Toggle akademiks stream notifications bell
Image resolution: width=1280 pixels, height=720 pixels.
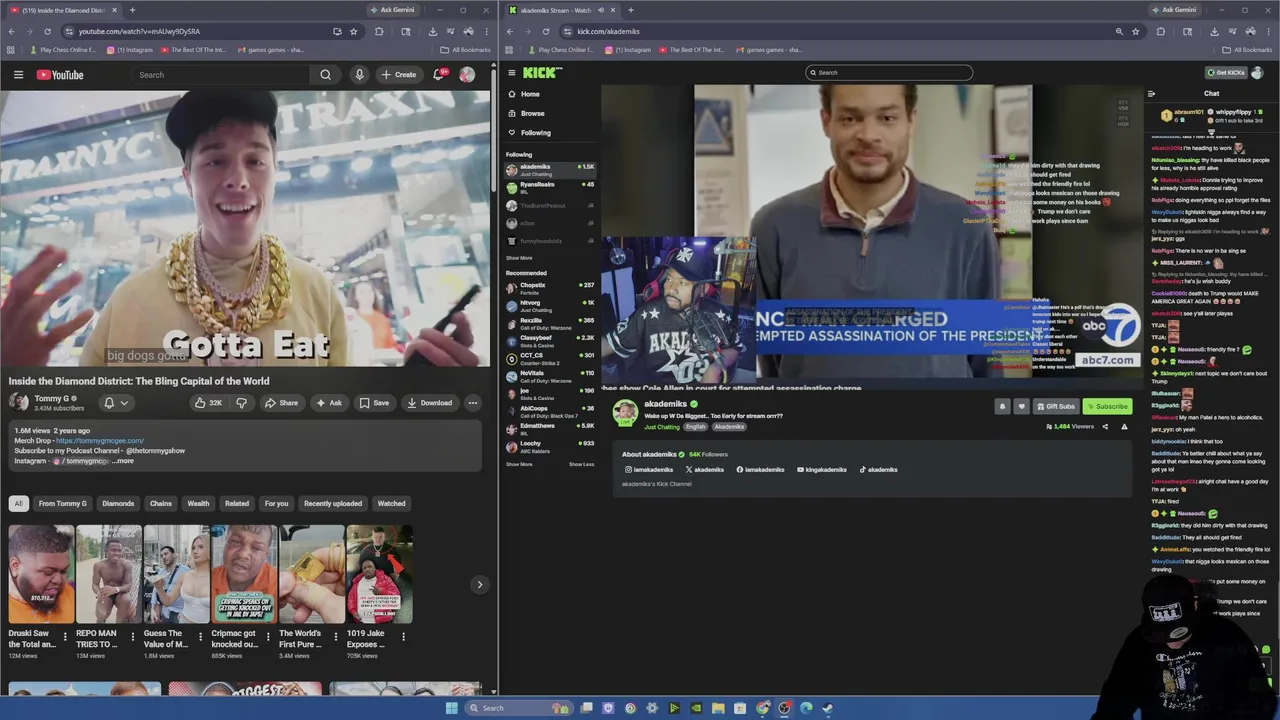tap(1002, 406)
